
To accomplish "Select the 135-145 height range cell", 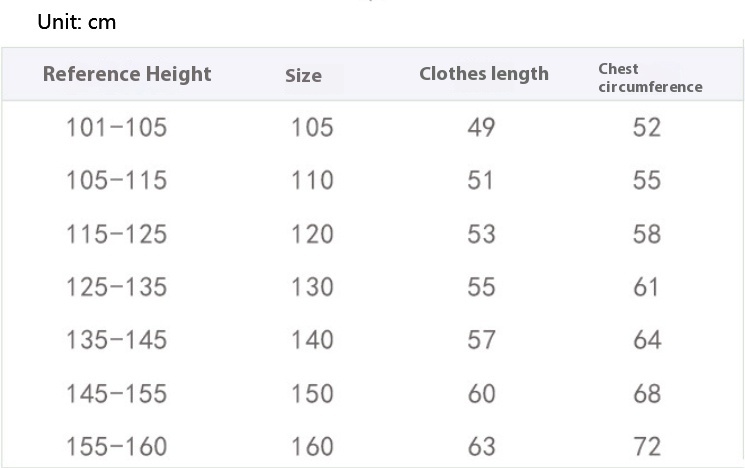I will 116,340.
